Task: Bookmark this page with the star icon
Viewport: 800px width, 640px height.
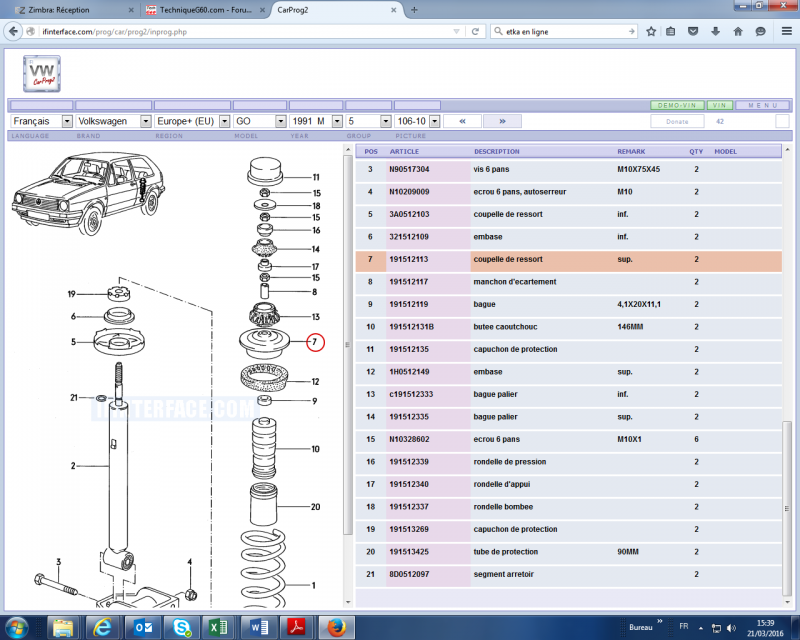Action: pyautogui.click(x=651, y=32)
